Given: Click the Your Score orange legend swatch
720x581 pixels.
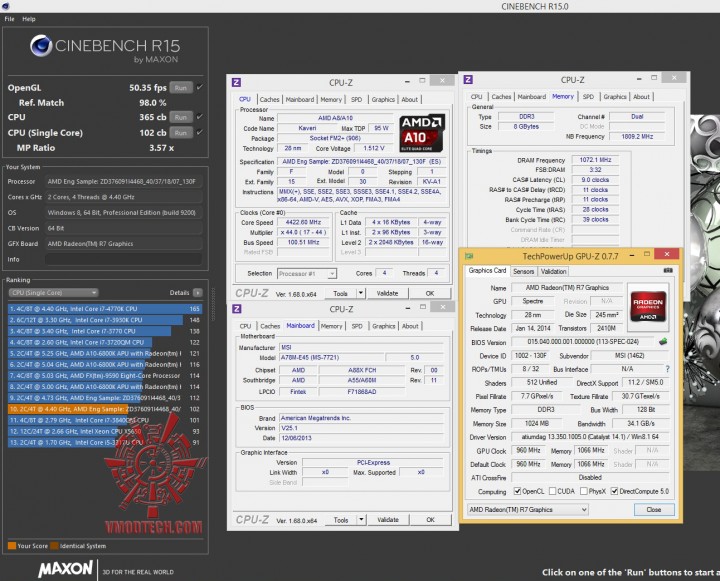Looking at the screenshot, I should tap(12, 546).
